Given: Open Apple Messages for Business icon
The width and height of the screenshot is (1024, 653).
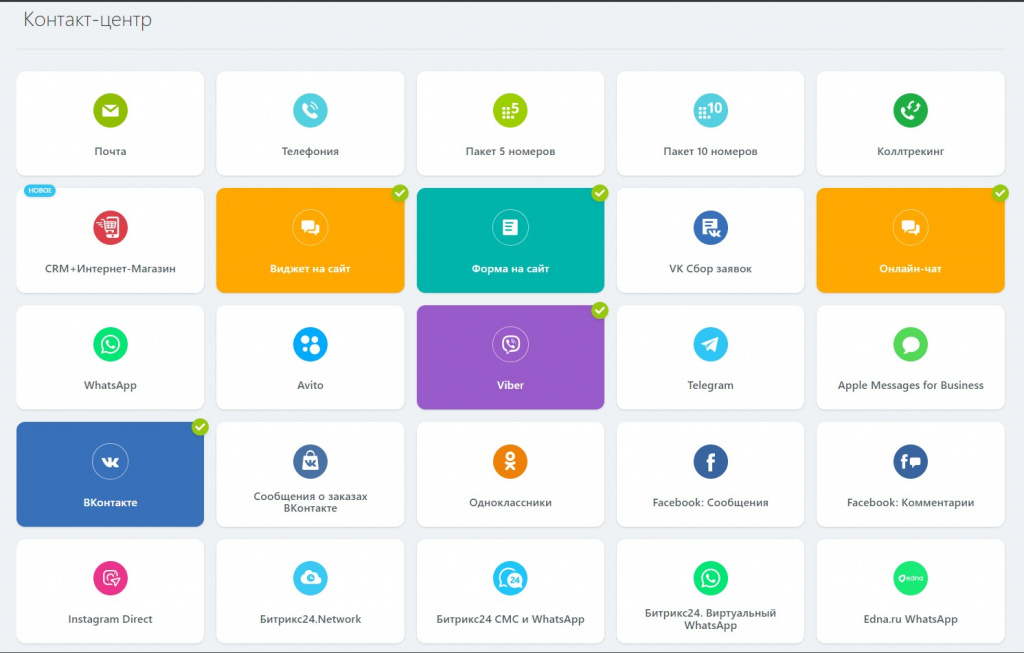Looking at the screenshot, I should pos(910,344).
